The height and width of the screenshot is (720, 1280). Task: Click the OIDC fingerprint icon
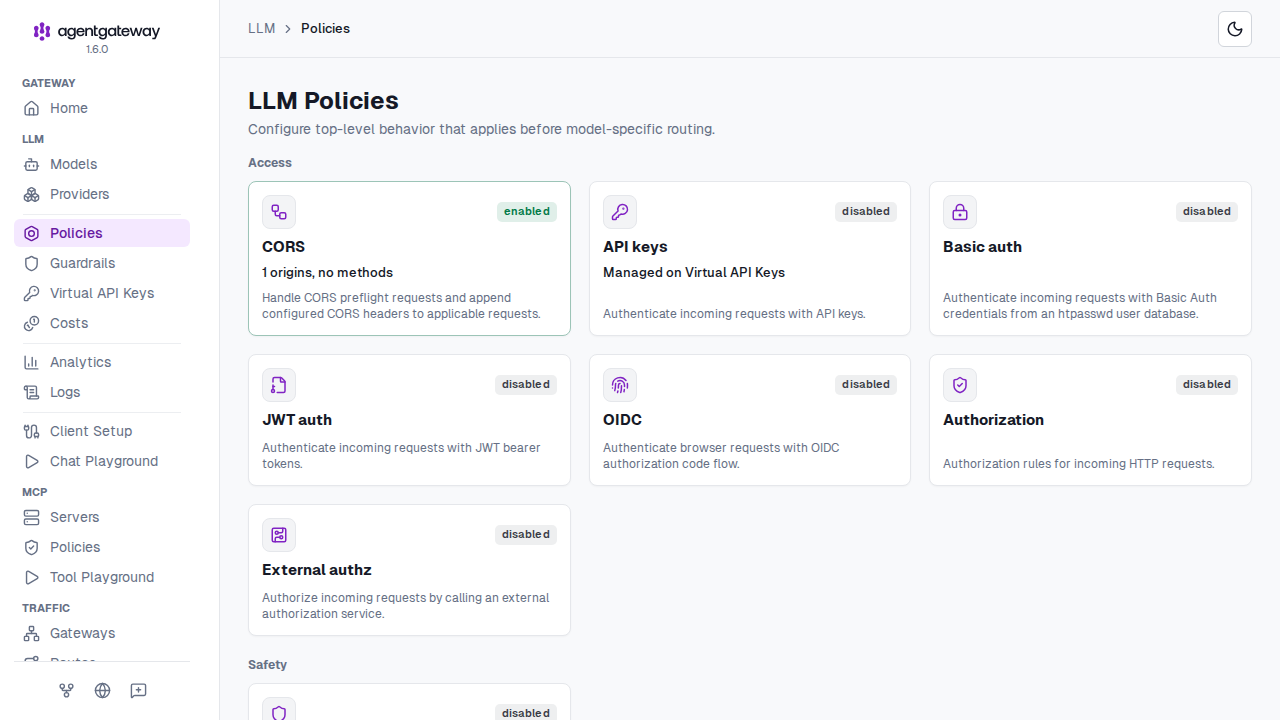tap(620, 385)
